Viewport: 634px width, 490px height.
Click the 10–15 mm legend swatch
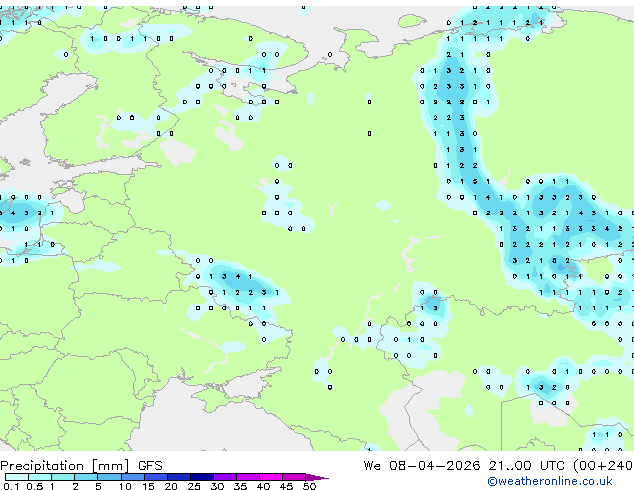[x=132, y=477]
